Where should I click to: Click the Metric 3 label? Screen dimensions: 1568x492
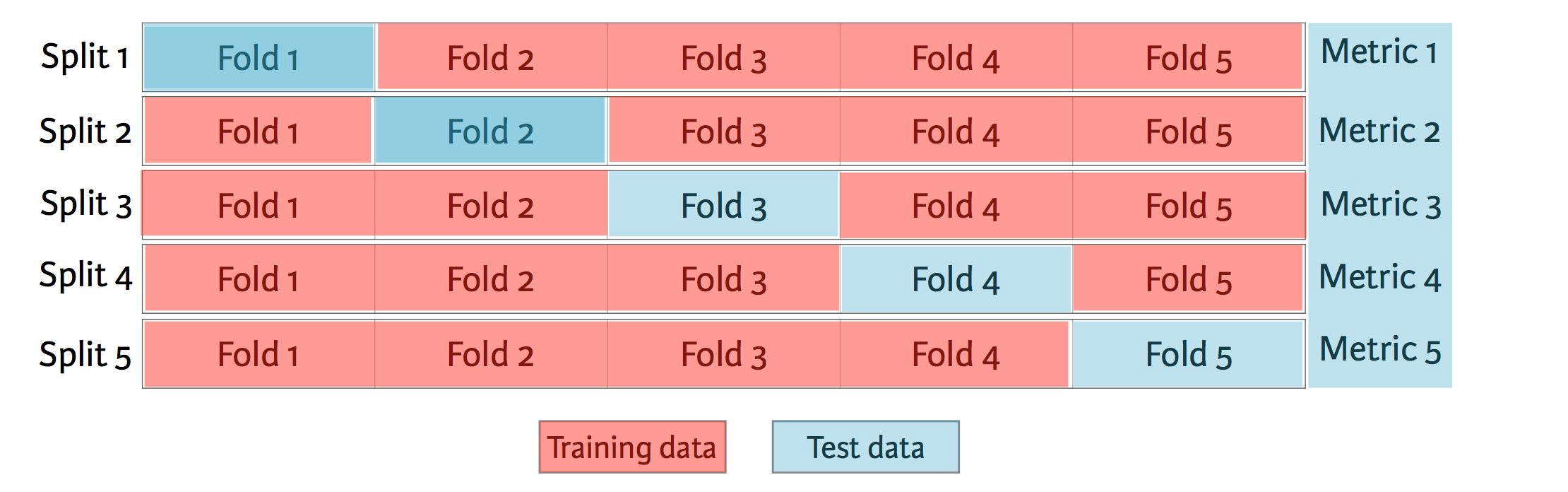pyautogui.click(x=1380, y=205)
